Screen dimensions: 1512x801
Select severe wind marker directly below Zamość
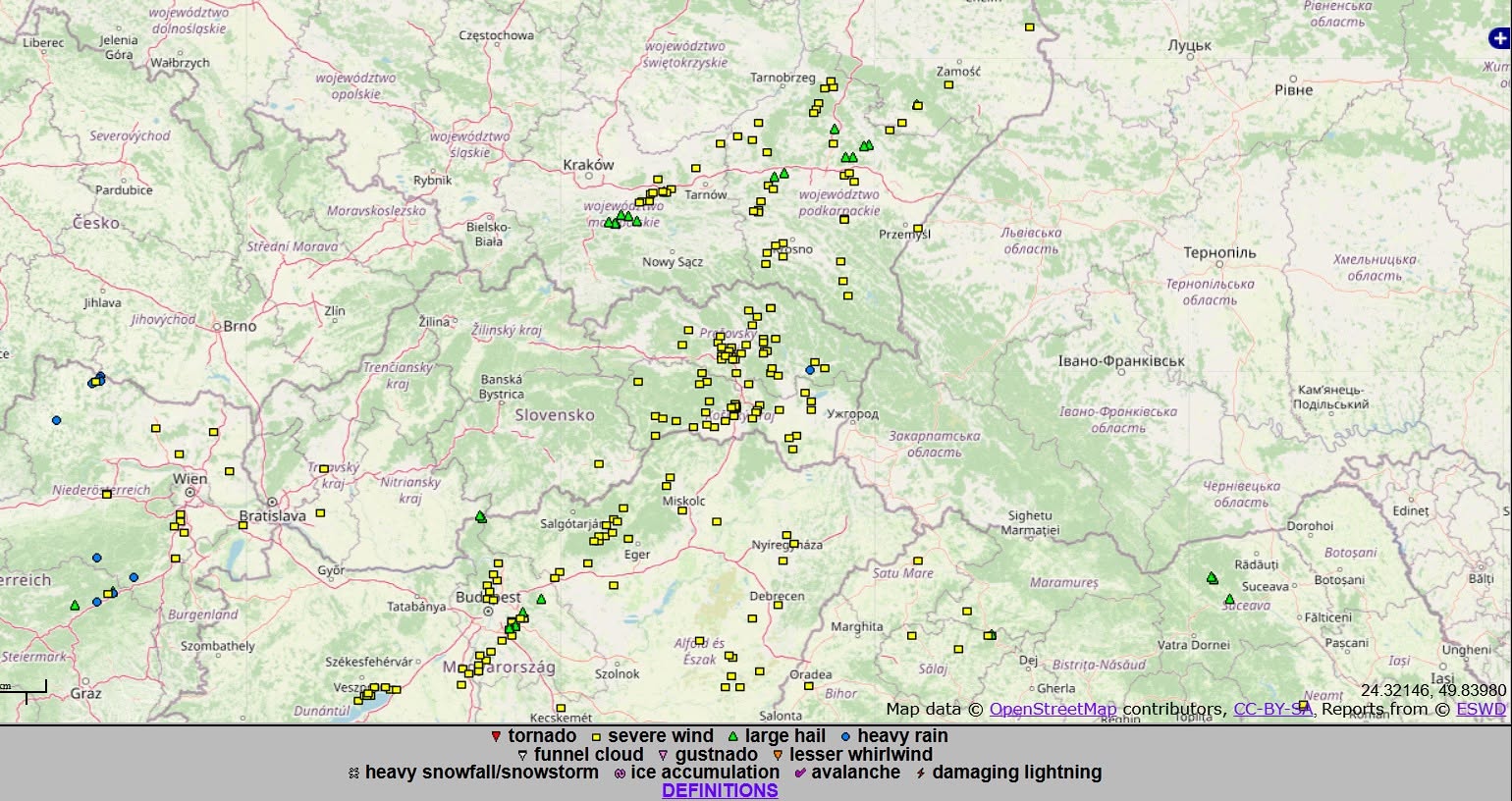pos(948,85)
